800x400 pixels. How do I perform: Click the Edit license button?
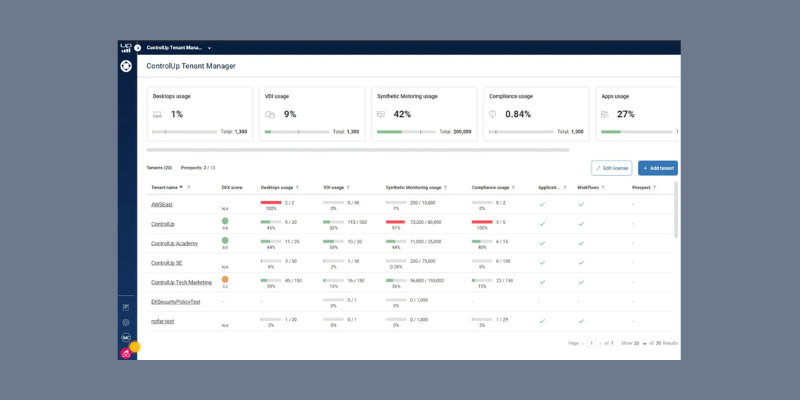(611, 168)
